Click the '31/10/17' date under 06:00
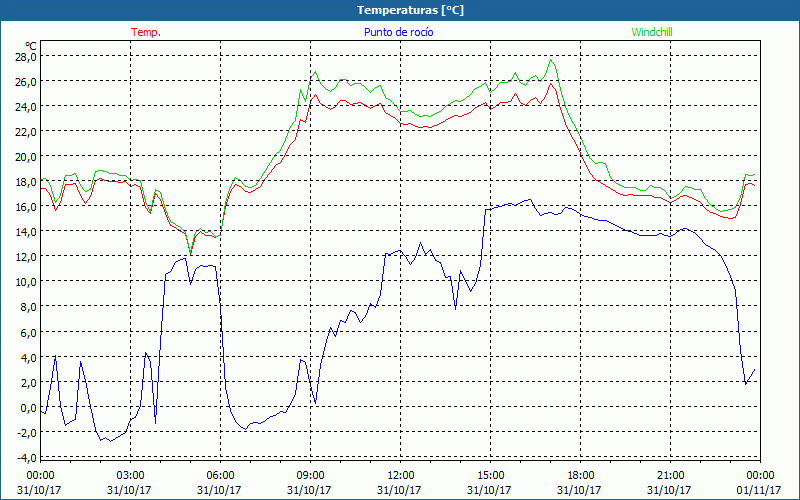 pos(219,490)
